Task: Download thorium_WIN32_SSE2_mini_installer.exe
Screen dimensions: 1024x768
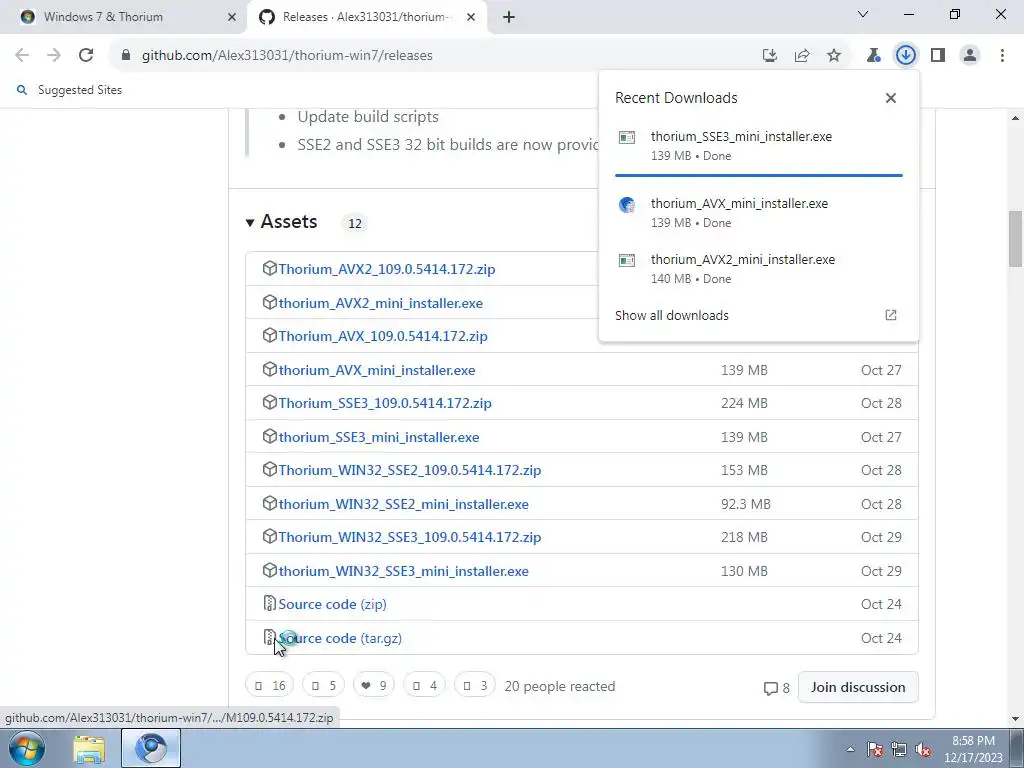Action: tap(404, 504)
